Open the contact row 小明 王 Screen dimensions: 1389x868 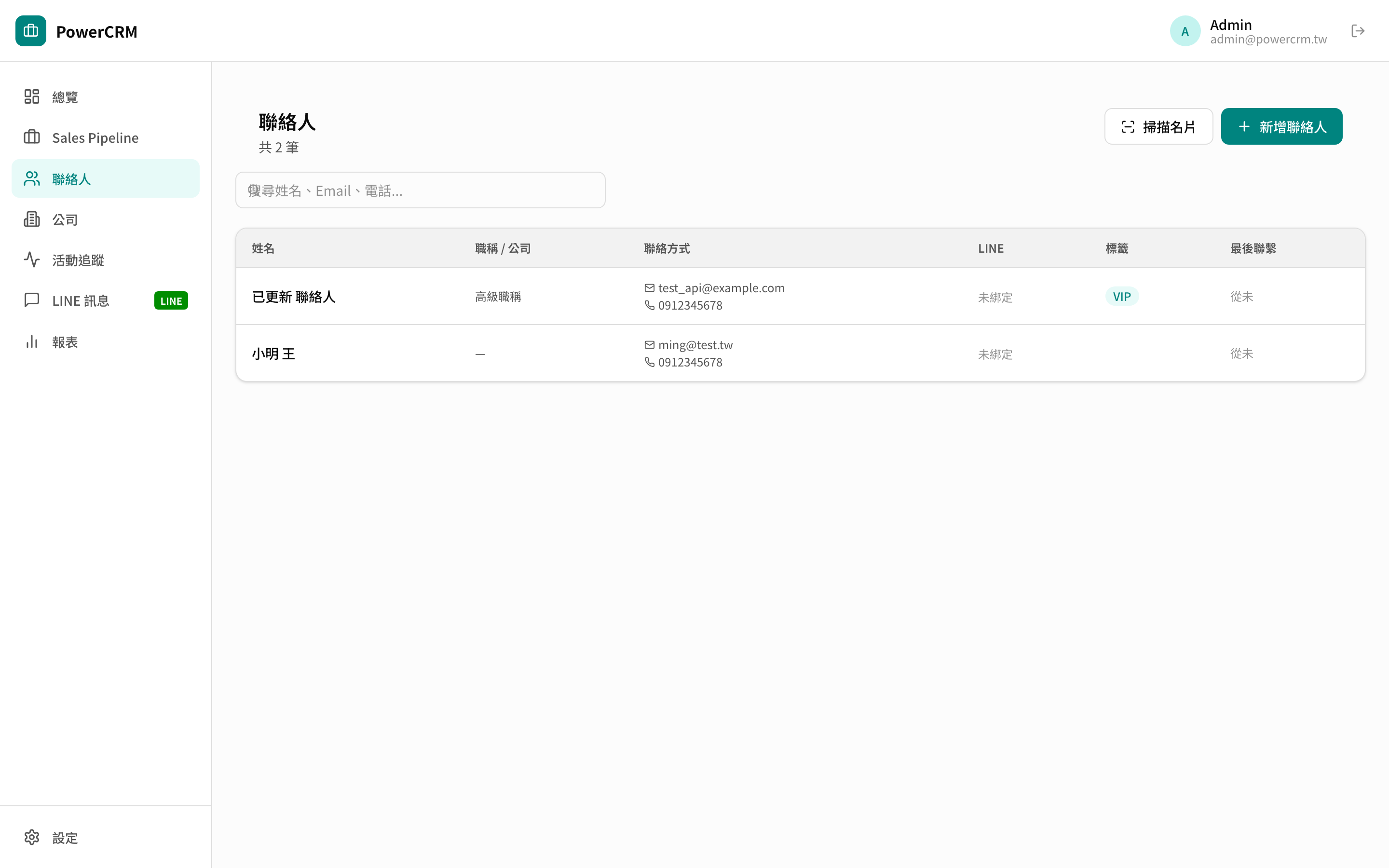273,353
